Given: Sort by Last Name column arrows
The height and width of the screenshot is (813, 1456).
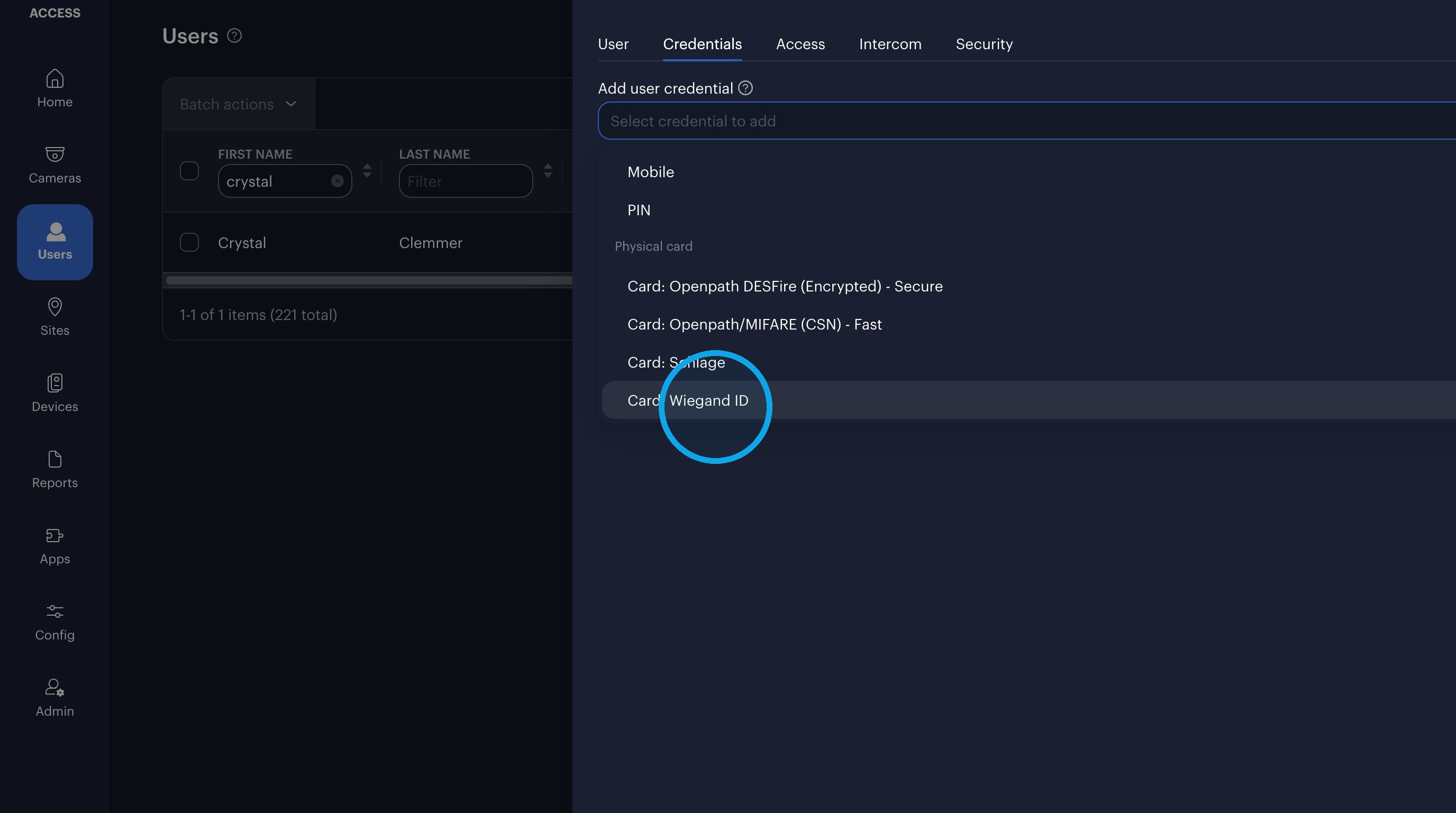Looking at the screenshot, I should (x=548, y=171).
